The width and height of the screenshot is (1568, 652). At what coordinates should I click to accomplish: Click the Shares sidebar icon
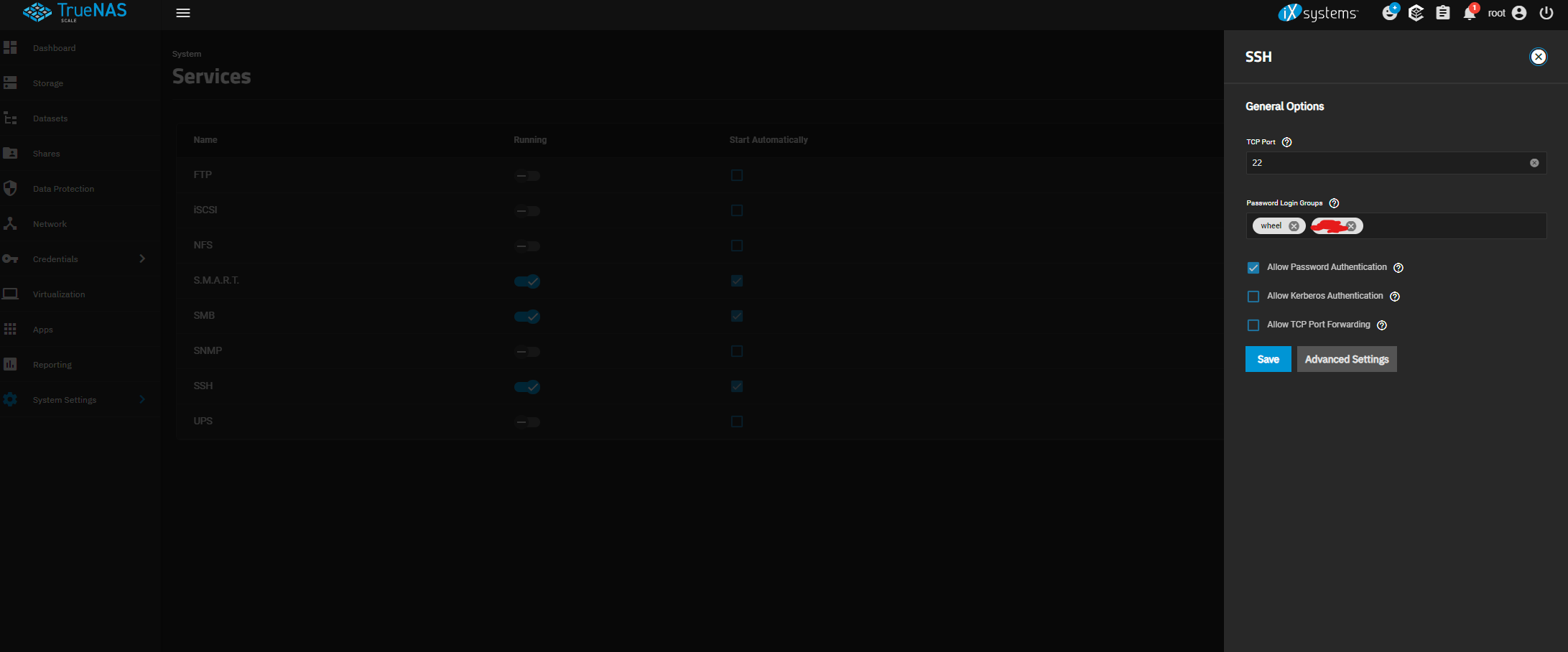10,153
